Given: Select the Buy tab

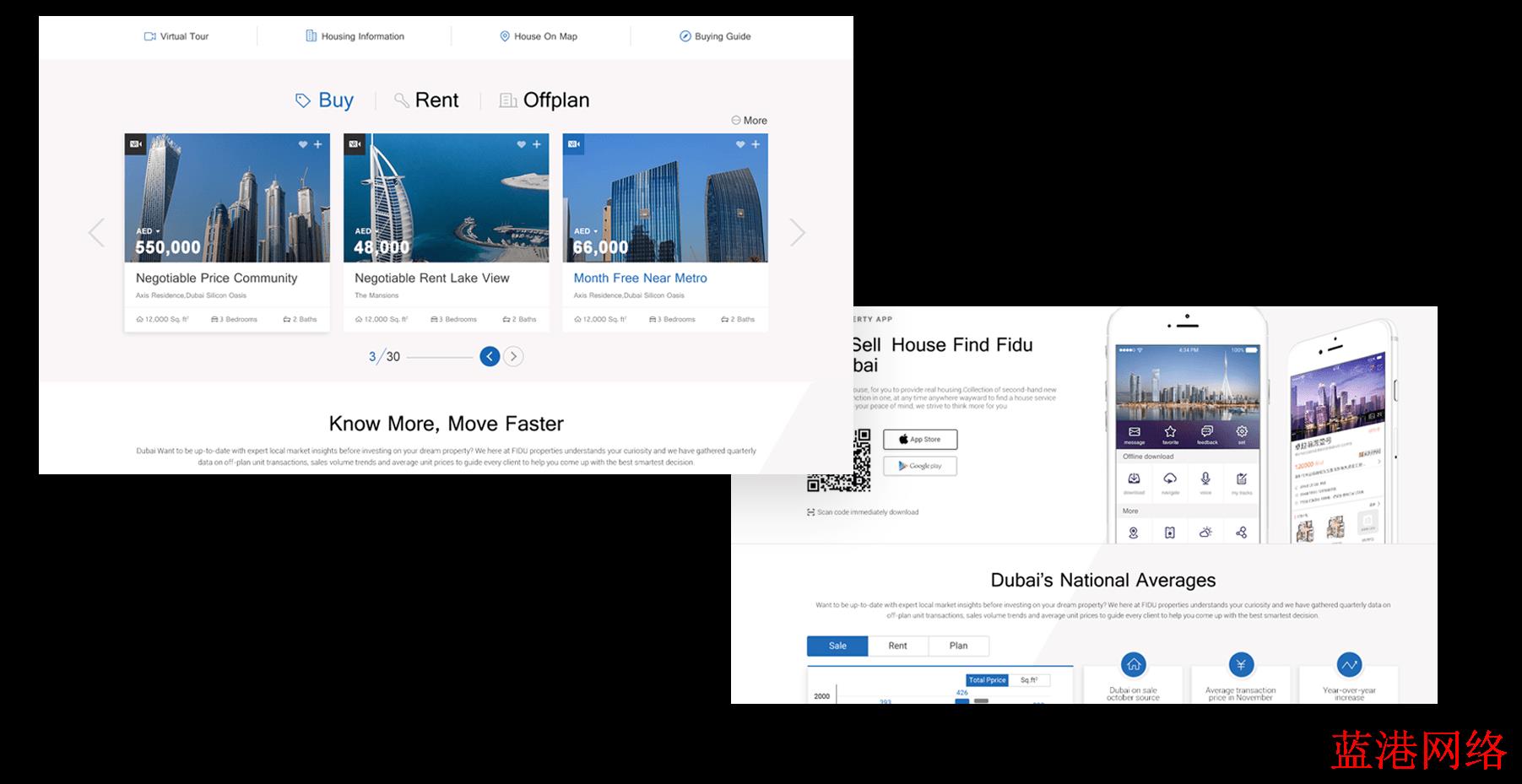Looking at the screenshot, I should [x=324, y=100].
